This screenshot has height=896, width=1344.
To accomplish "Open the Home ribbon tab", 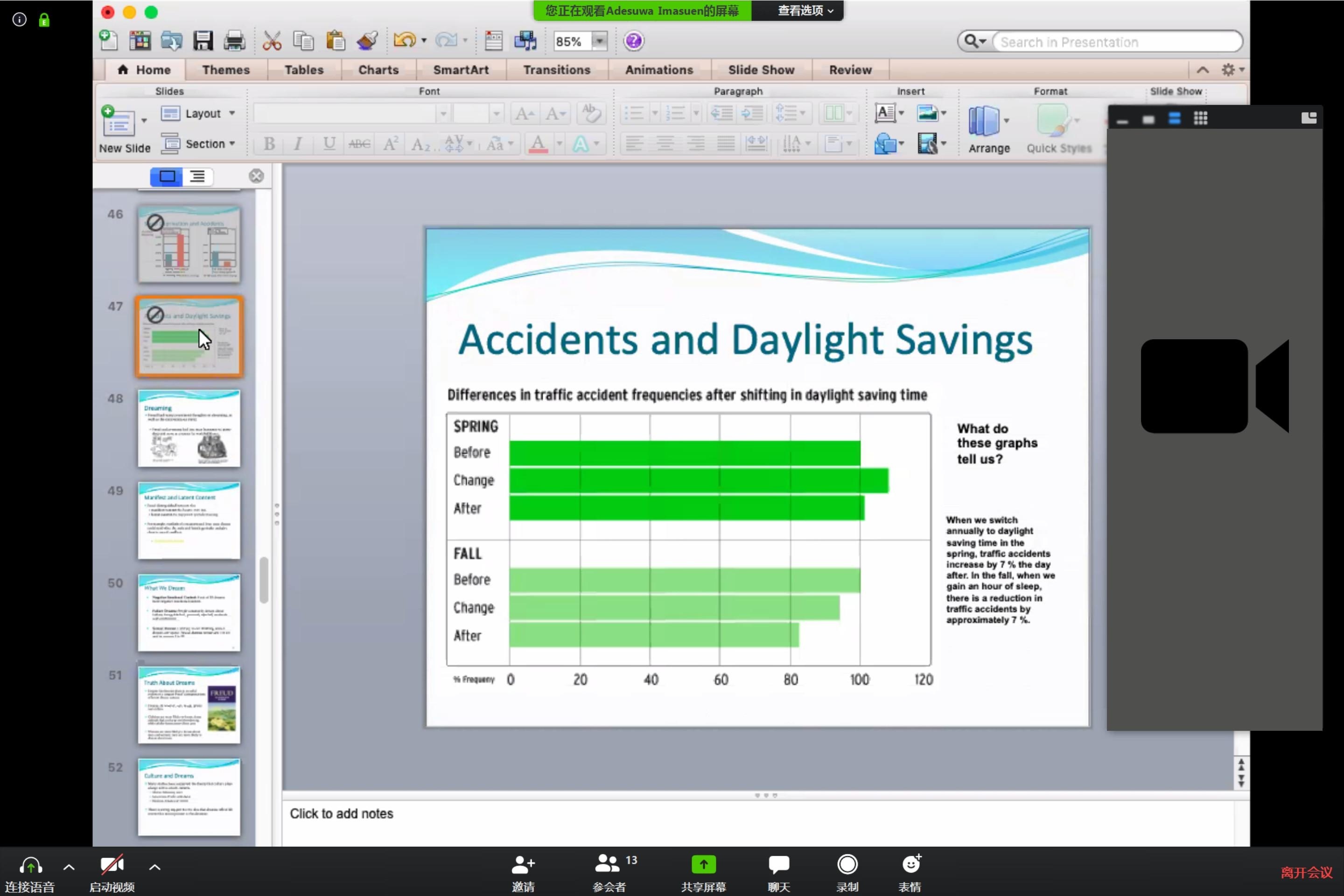I will (144, 70).
